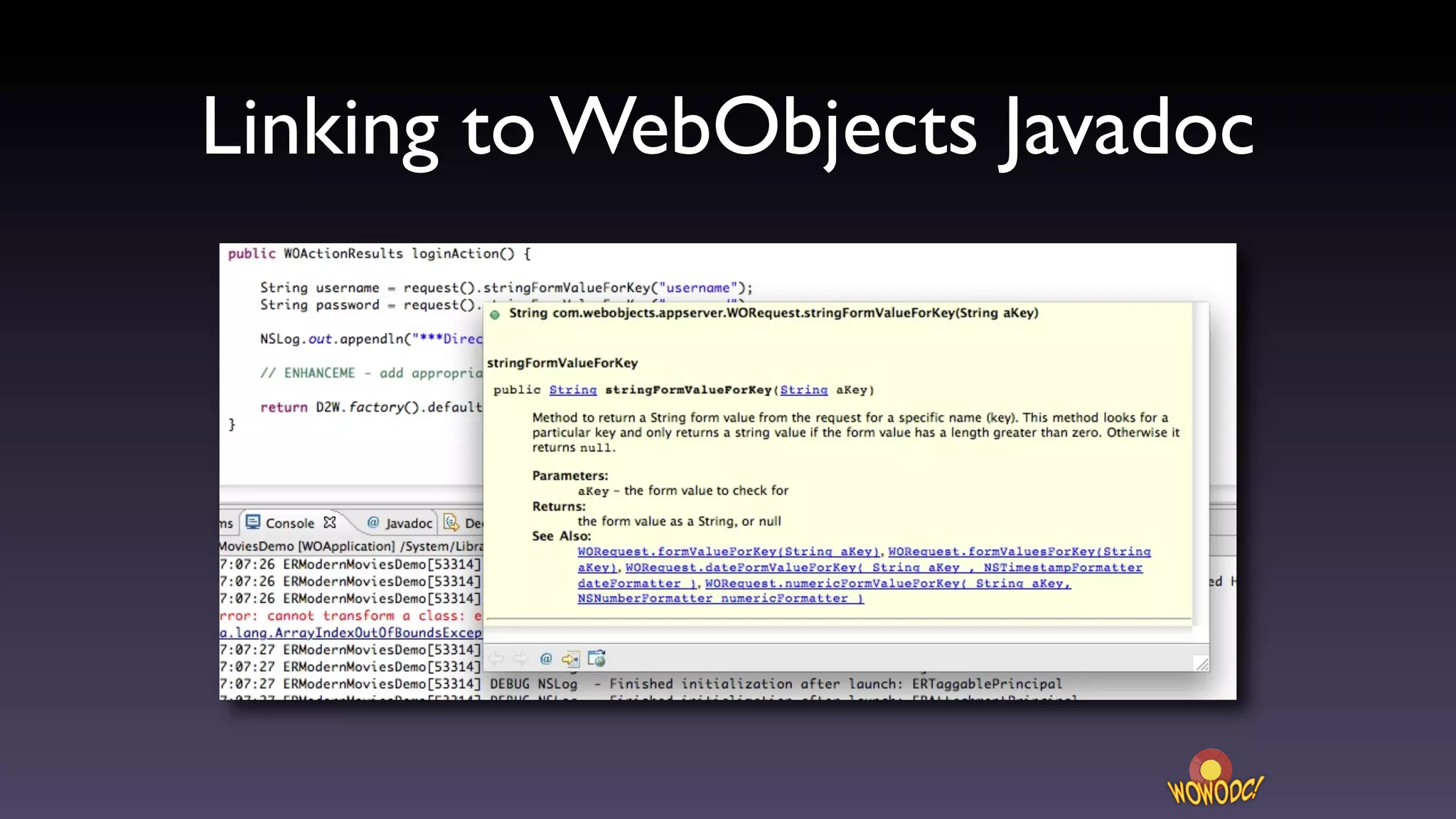
Task: Click the Forward arrow in Javadoc popup
Action: tap(520, 659)
